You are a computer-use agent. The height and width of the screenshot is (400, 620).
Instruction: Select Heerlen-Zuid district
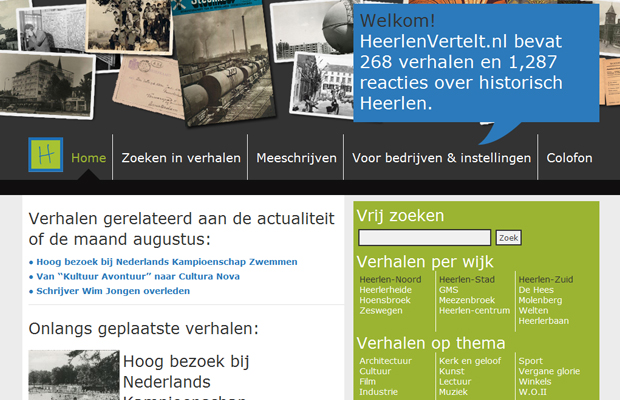point(546,279)
